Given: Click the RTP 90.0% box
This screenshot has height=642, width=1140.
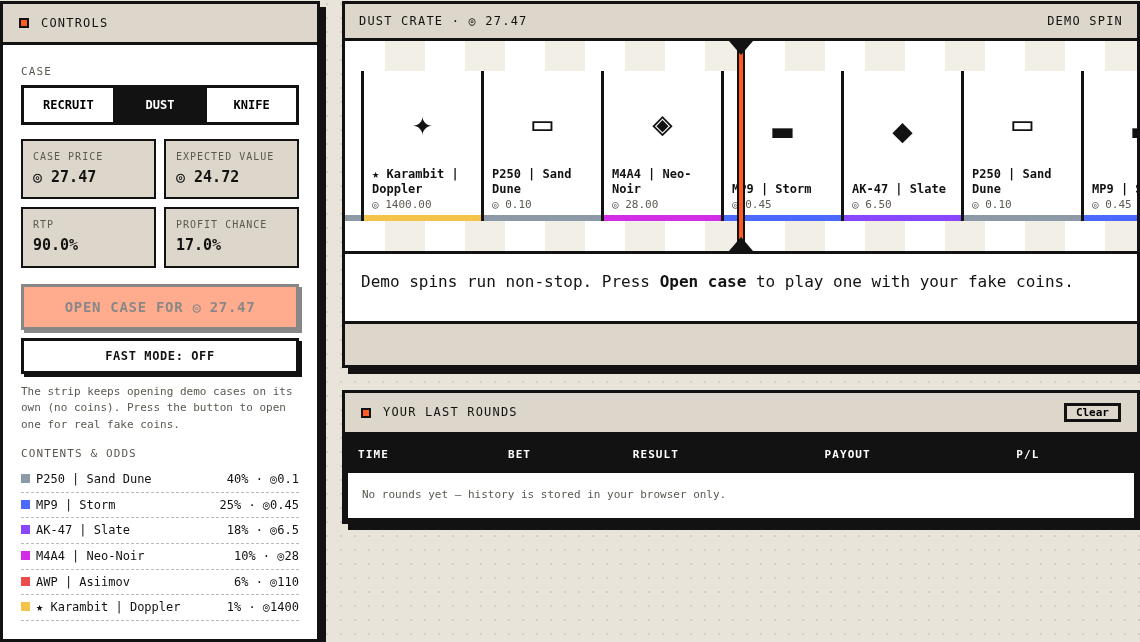Looking at the screenshot, I should (x=89, y=237).
